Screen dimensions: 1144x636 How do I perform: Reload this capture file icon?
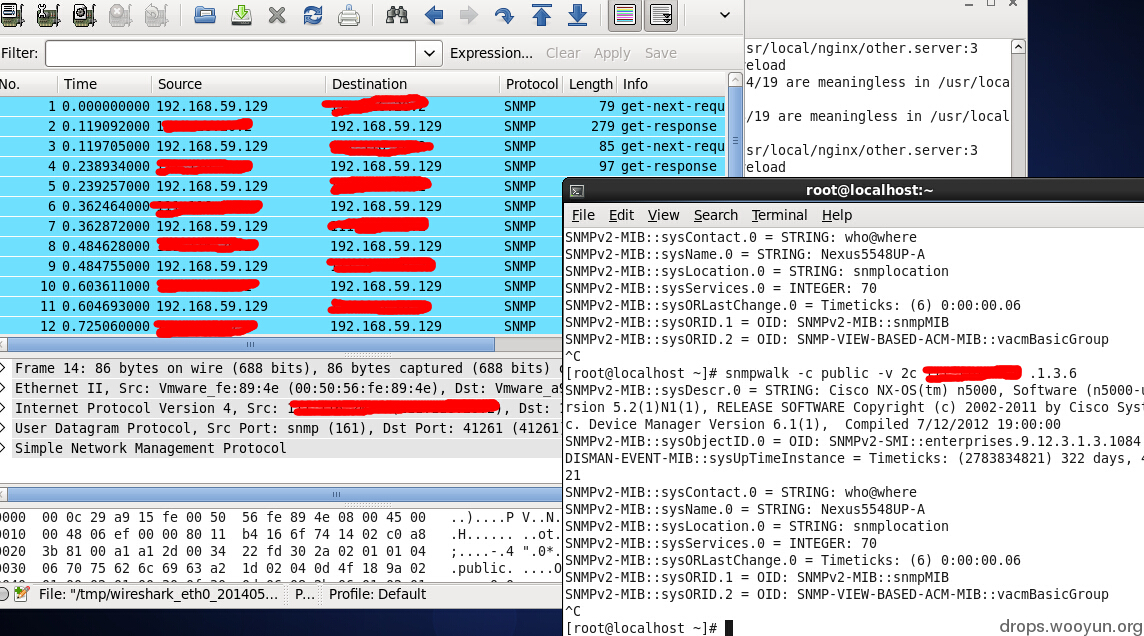pyautogui.click(x=313, y=15)
